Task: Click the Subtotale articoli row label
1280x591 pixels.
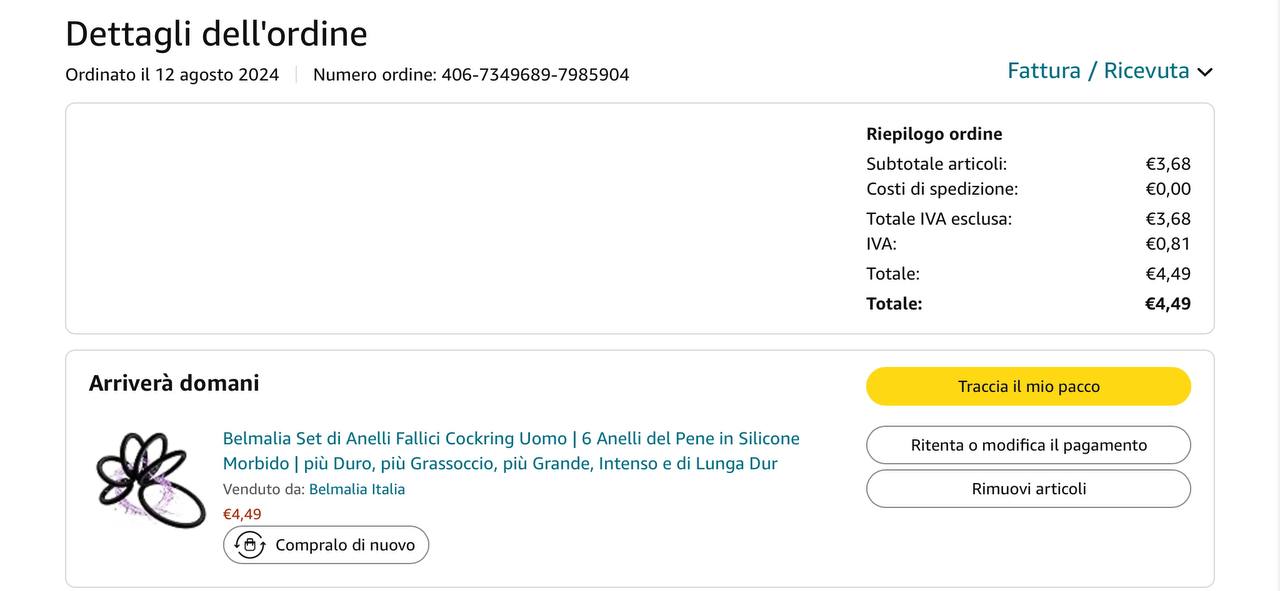Action: (x=936, y=164)
